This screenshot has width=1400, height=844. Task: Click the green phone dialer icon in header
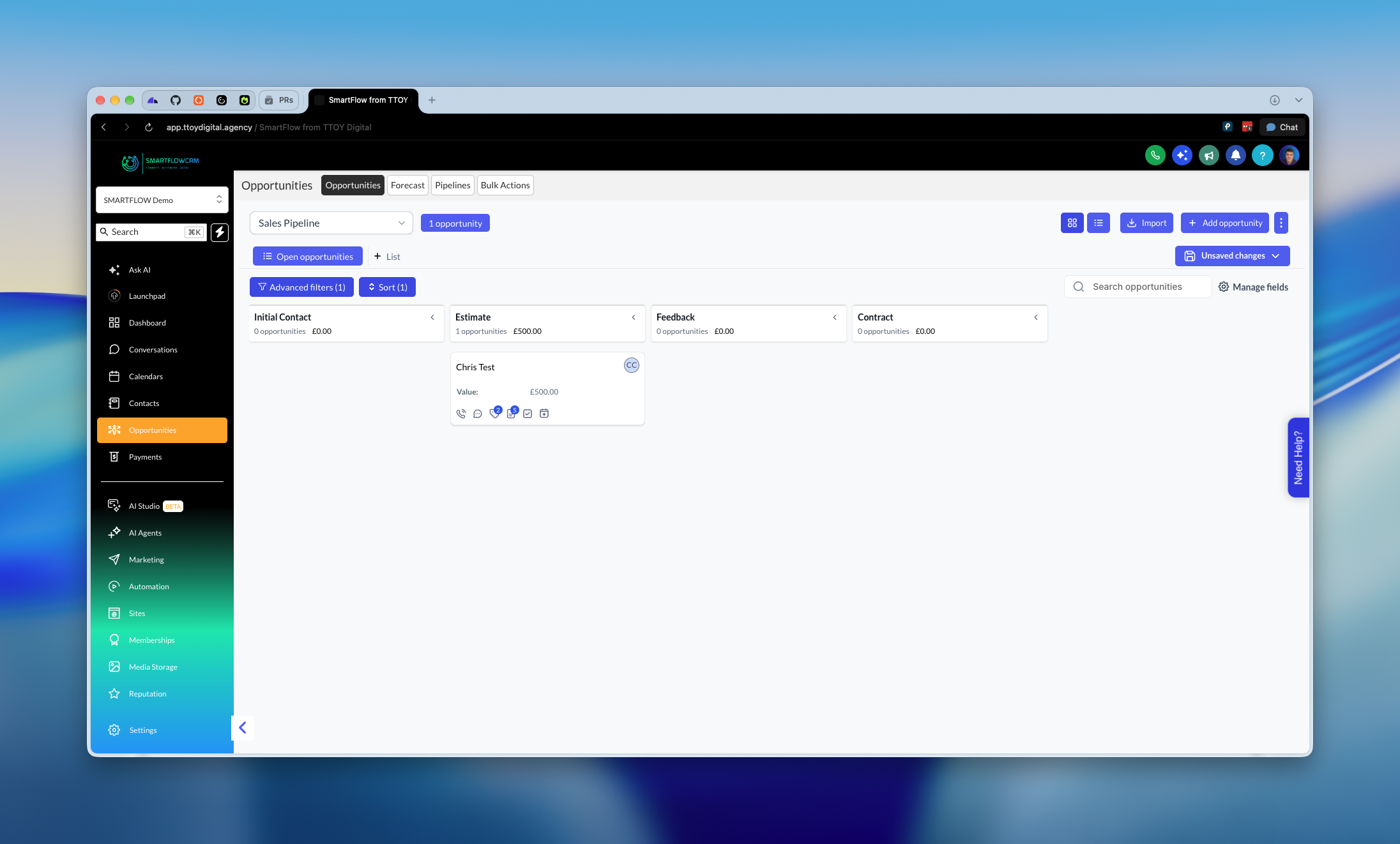pos(1155,155)
